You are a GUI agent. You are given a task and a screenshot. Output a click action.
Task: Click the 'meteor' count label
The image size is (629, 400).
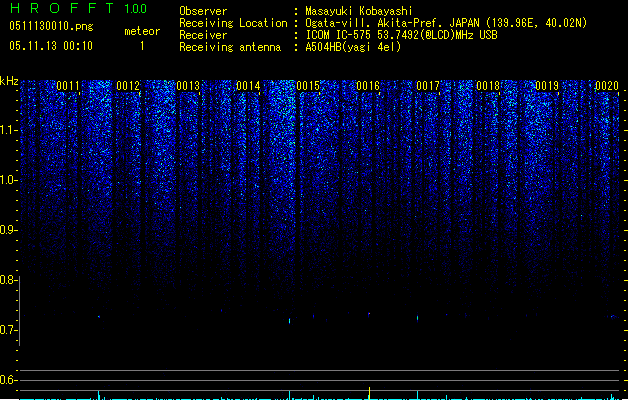[x=142, y=31]
